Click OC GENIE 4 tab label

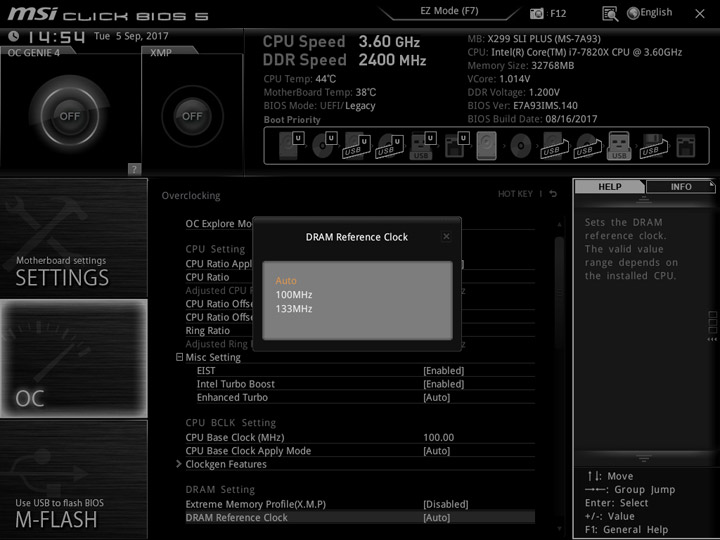point(34,53)
